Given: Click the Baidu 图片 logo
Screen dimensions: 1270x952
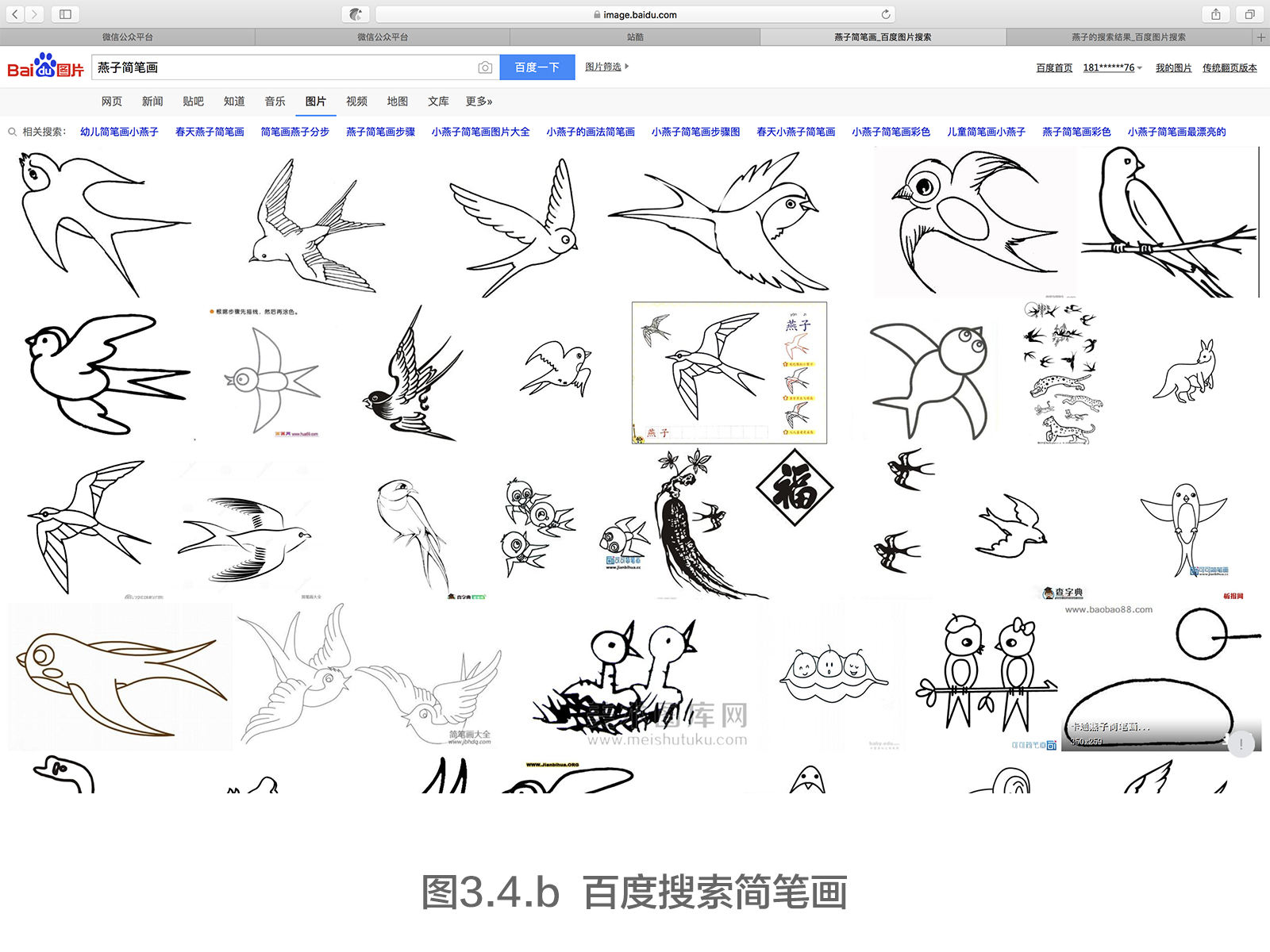Looking at the screenshot, I should pos(46,67).
